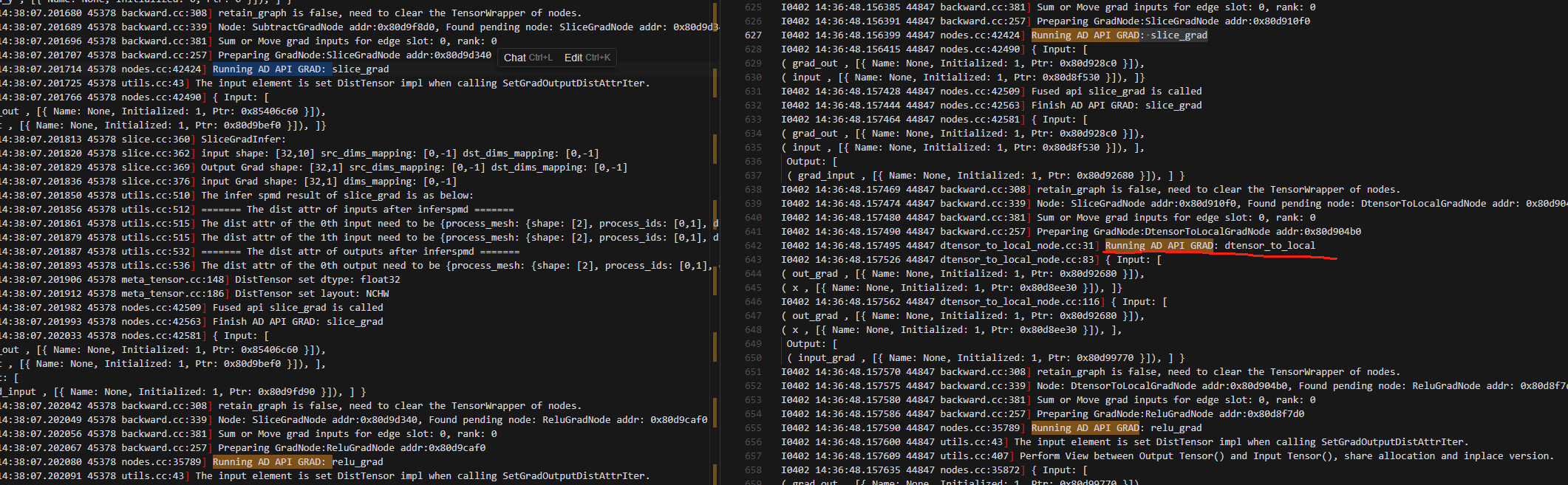Image resolution: width=1568 pixels, height=485 pixels.
Task: Click line number 642 in the right gutter
Action: [753, 246]
